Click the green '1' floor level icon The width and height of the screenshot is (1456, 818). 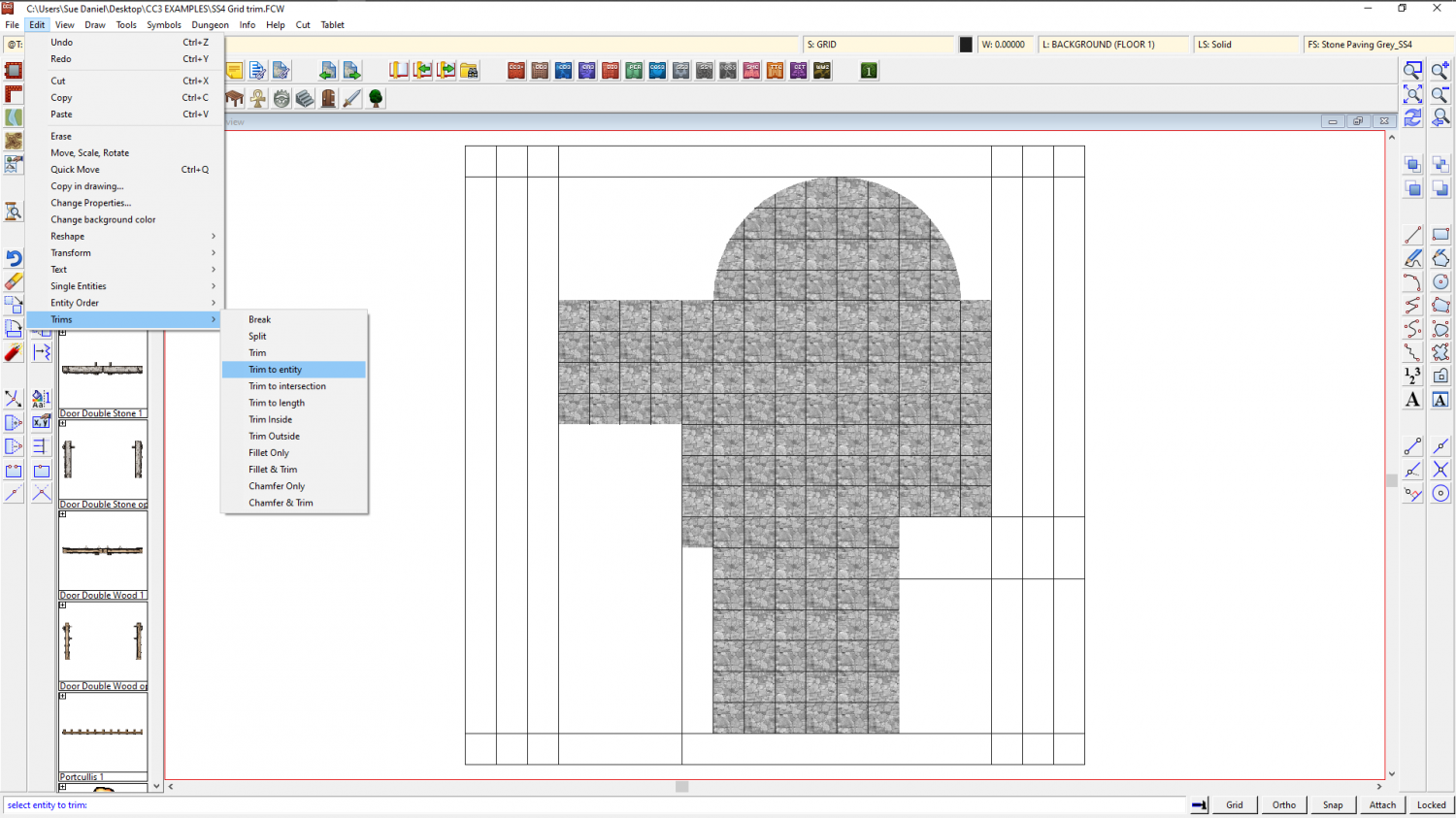tap(869, 70)
